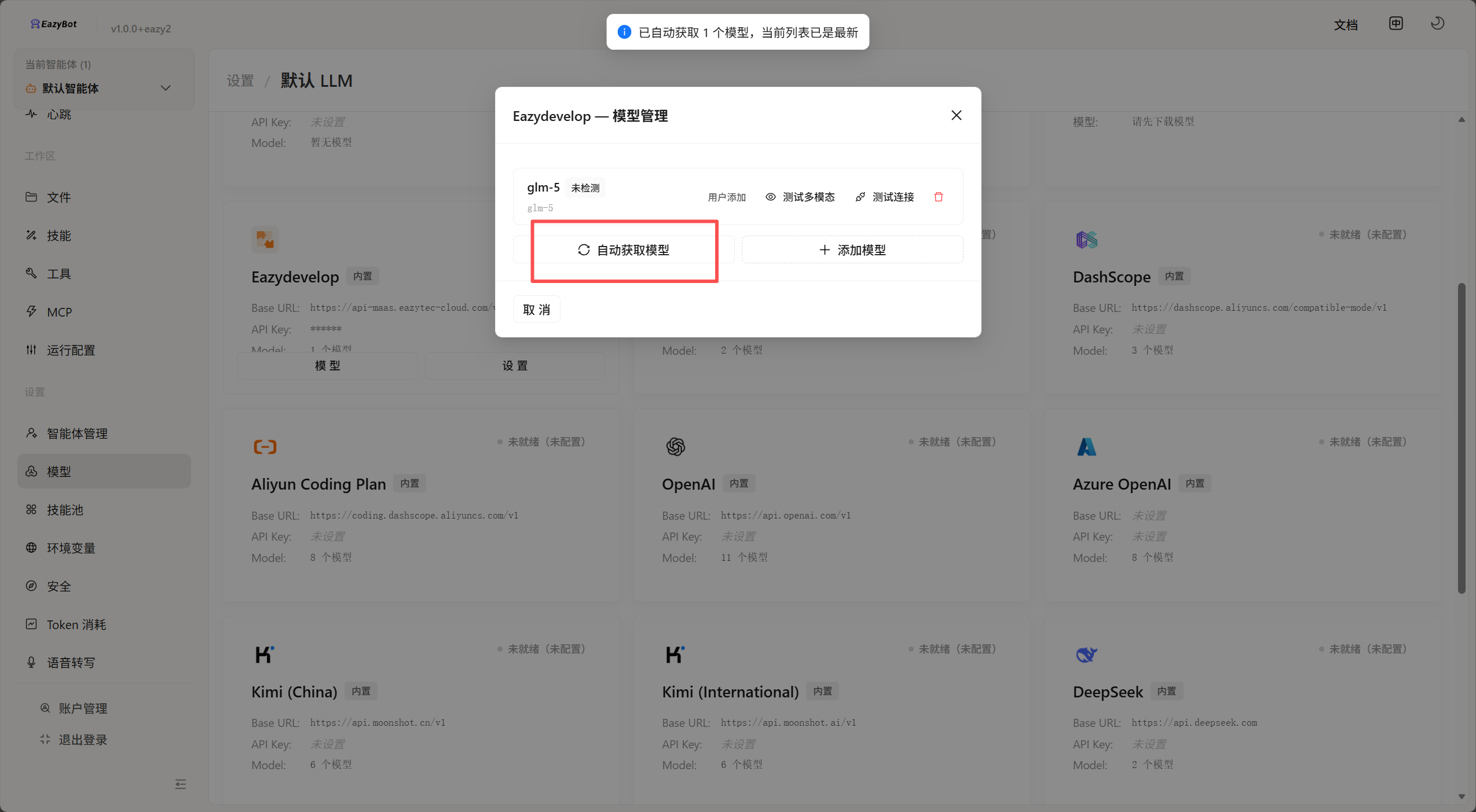1476x812 pixels.
Task: Click the 用户添加 label in the glm-5 row
Action: (x=727, y=197)
